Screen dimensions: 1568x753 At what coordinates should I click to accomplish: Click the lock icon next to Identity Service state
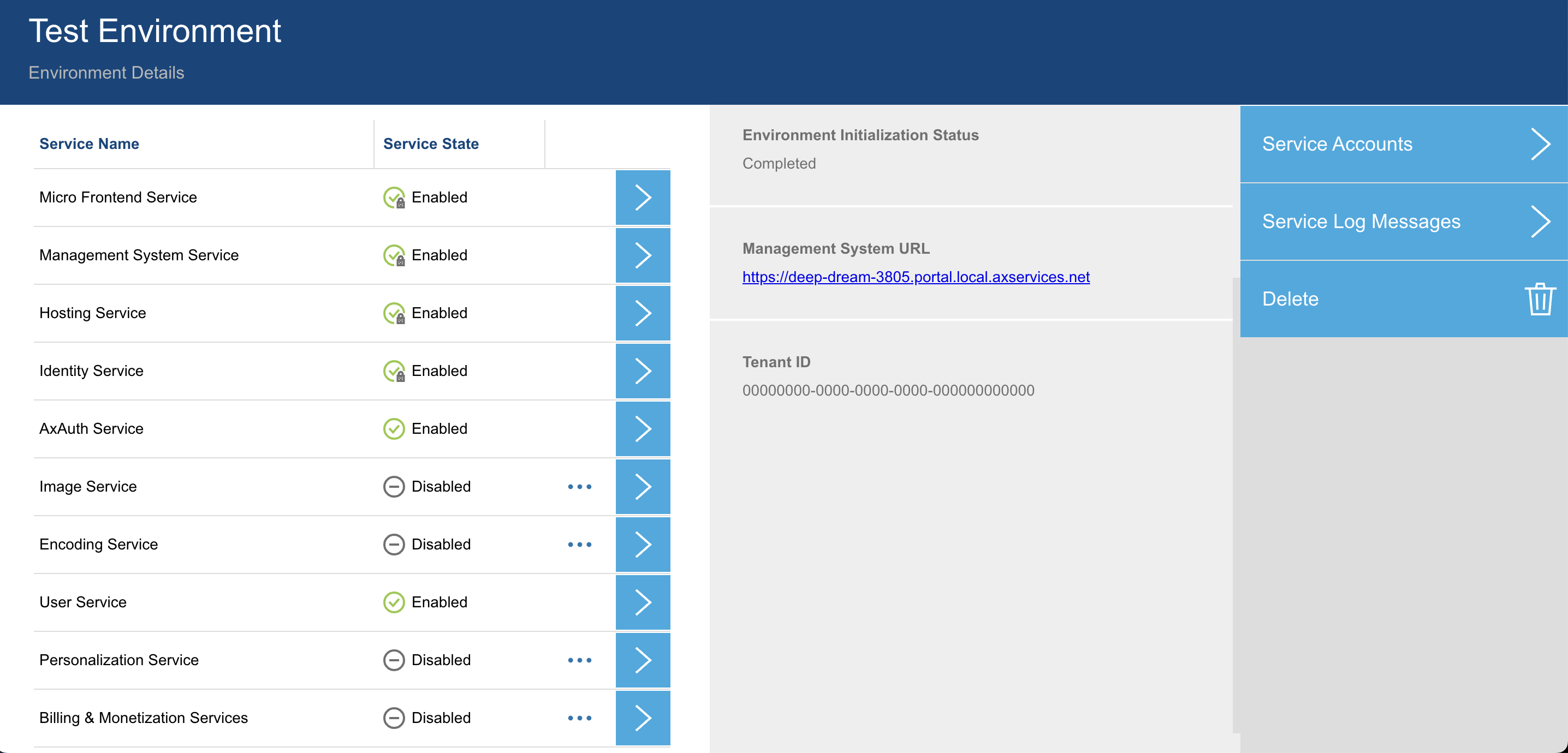point(394,370)
